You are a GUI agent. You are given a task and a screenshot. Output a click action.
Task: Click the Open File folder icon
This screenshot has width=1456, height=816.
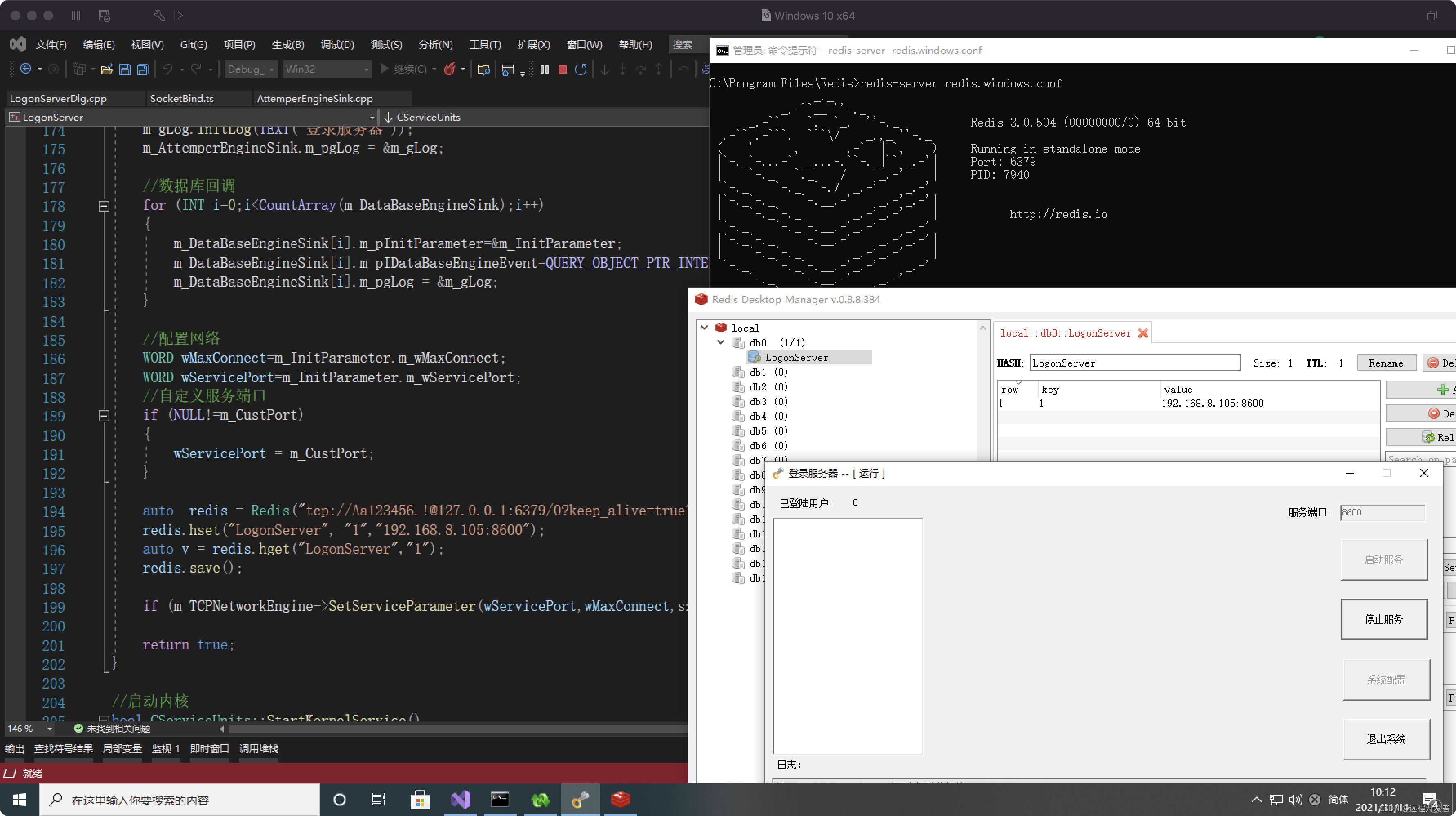pos(106,69)
